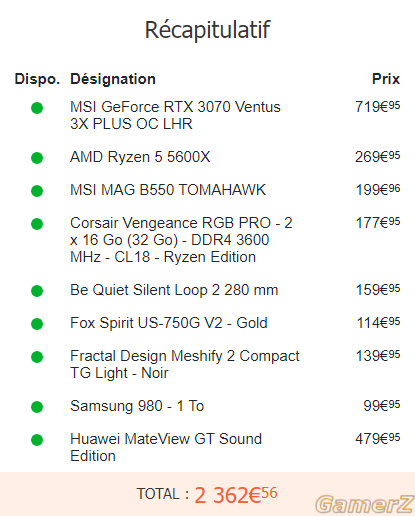415x516 pixels.
Task: Click availability dot for MSI MAG B550 TOMAHAWK
Action: tap(37, 191)
